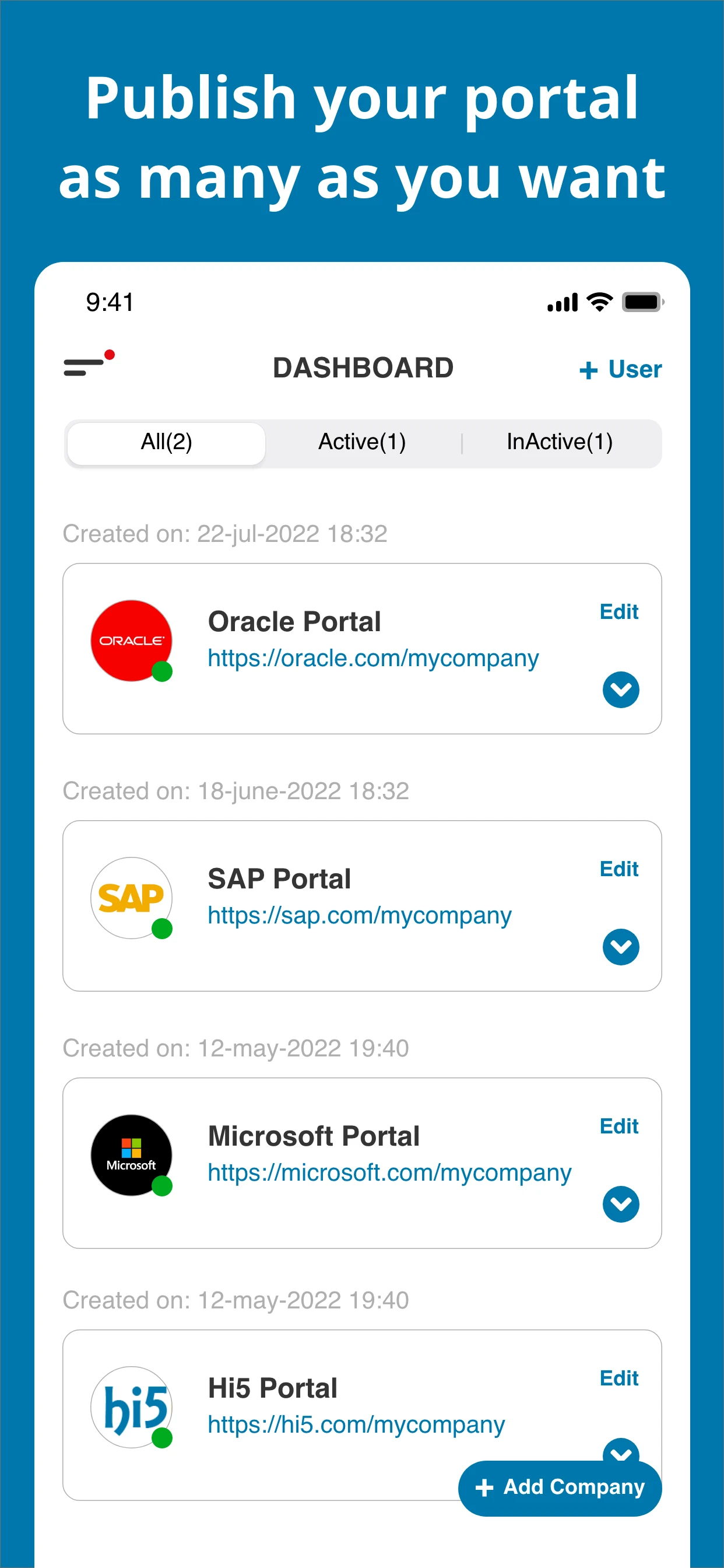Image resolution: width=724 pixels, height=1568 pixels.
Task: Tap the Add Company button
Action: (560, 1487)
